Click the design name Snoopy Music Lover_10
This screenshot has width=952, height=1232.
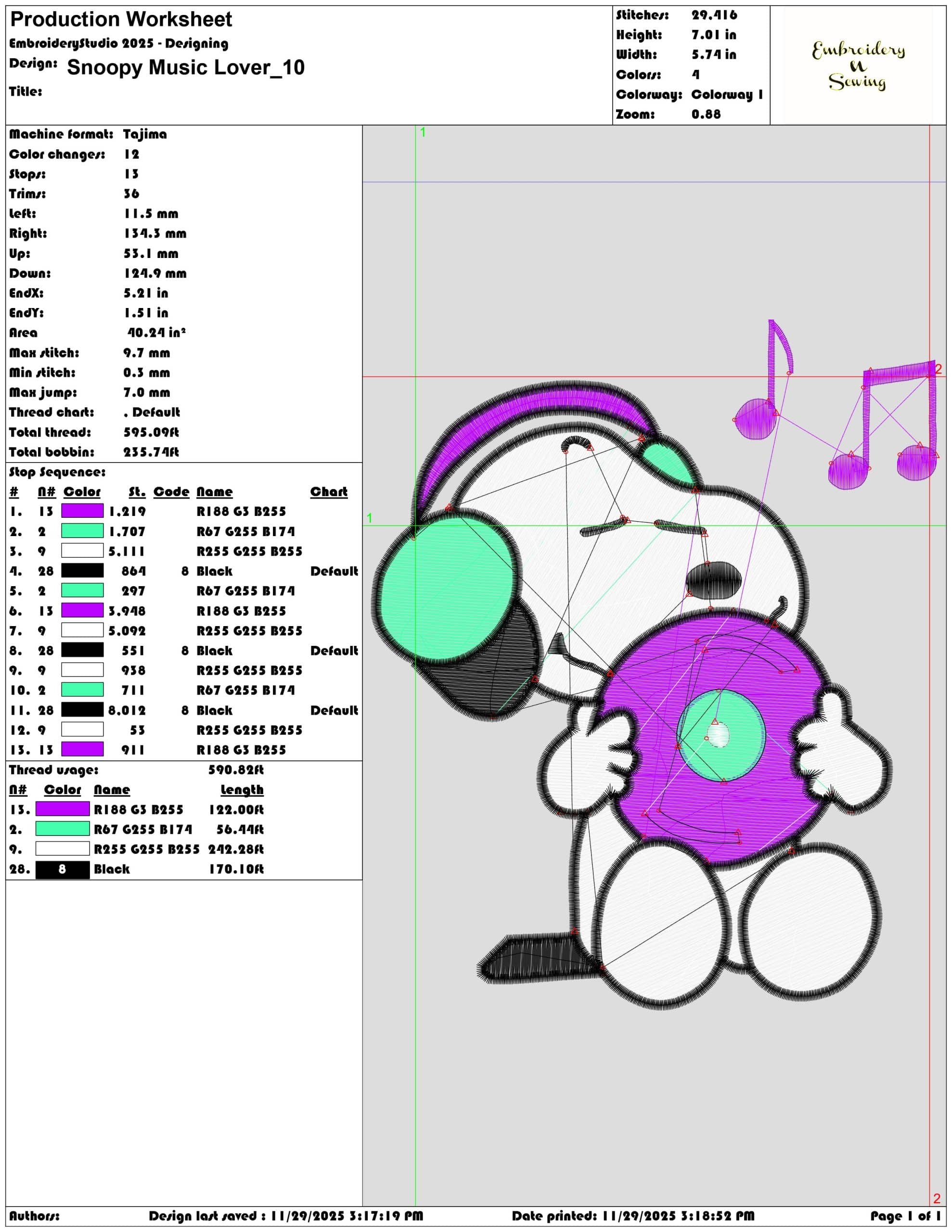pyautogui.click(x=186, y=67)
